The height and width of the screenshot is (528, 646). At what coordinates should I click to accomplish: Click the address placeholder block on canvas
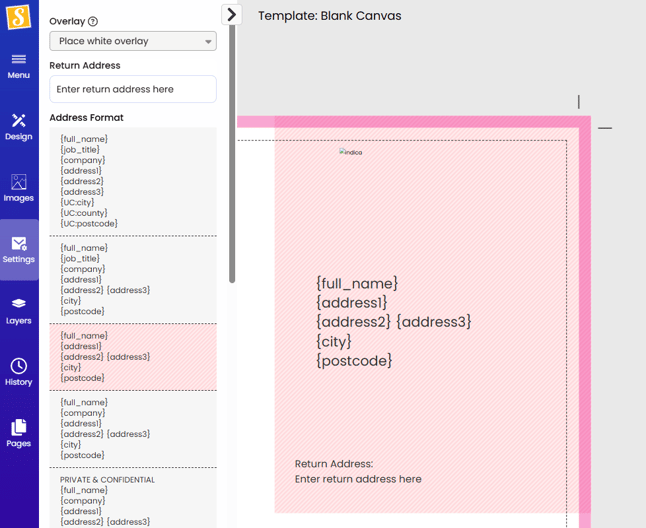393,322
